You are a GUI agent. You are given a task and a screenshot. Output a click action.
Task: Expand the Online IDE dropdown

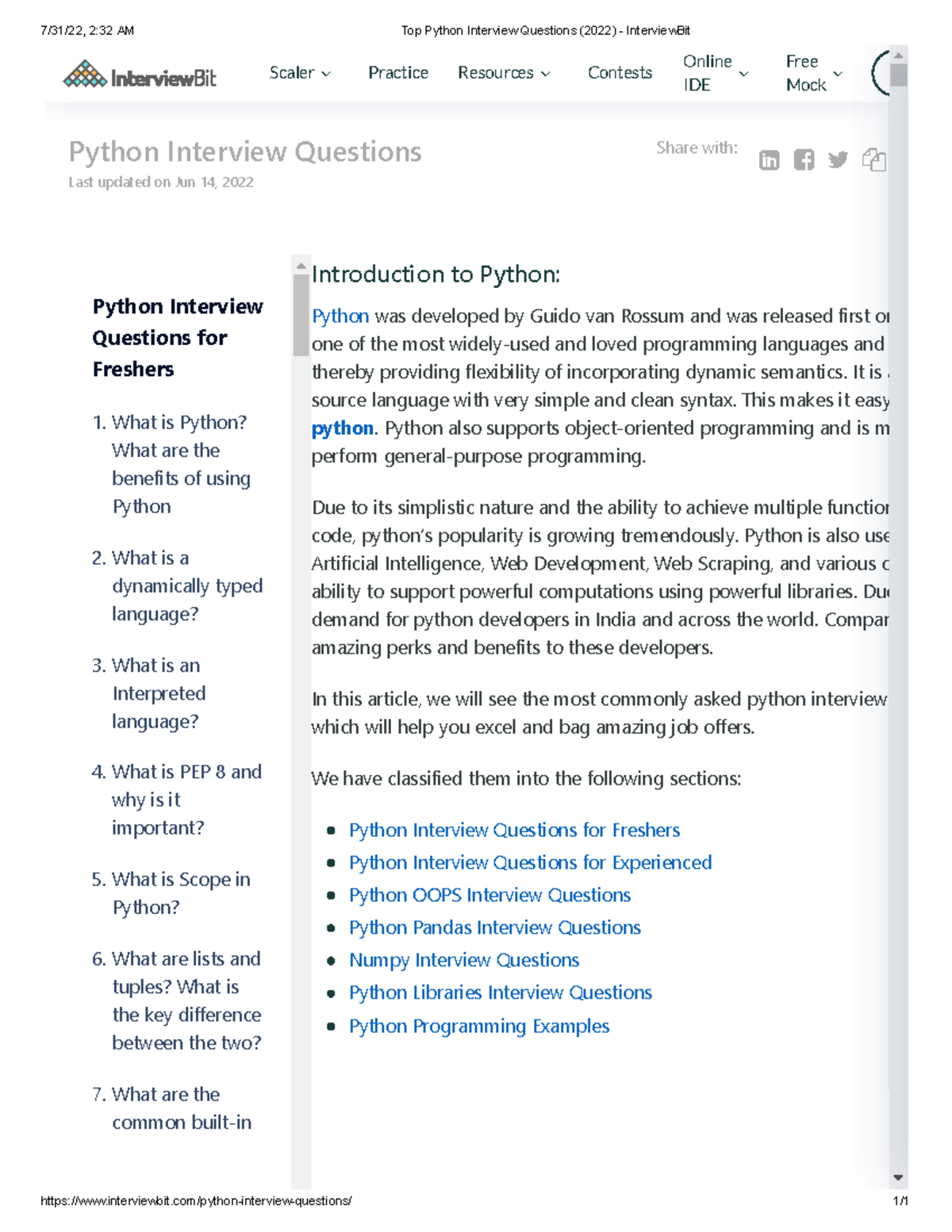pyautogui.click(x=716, y=73)
